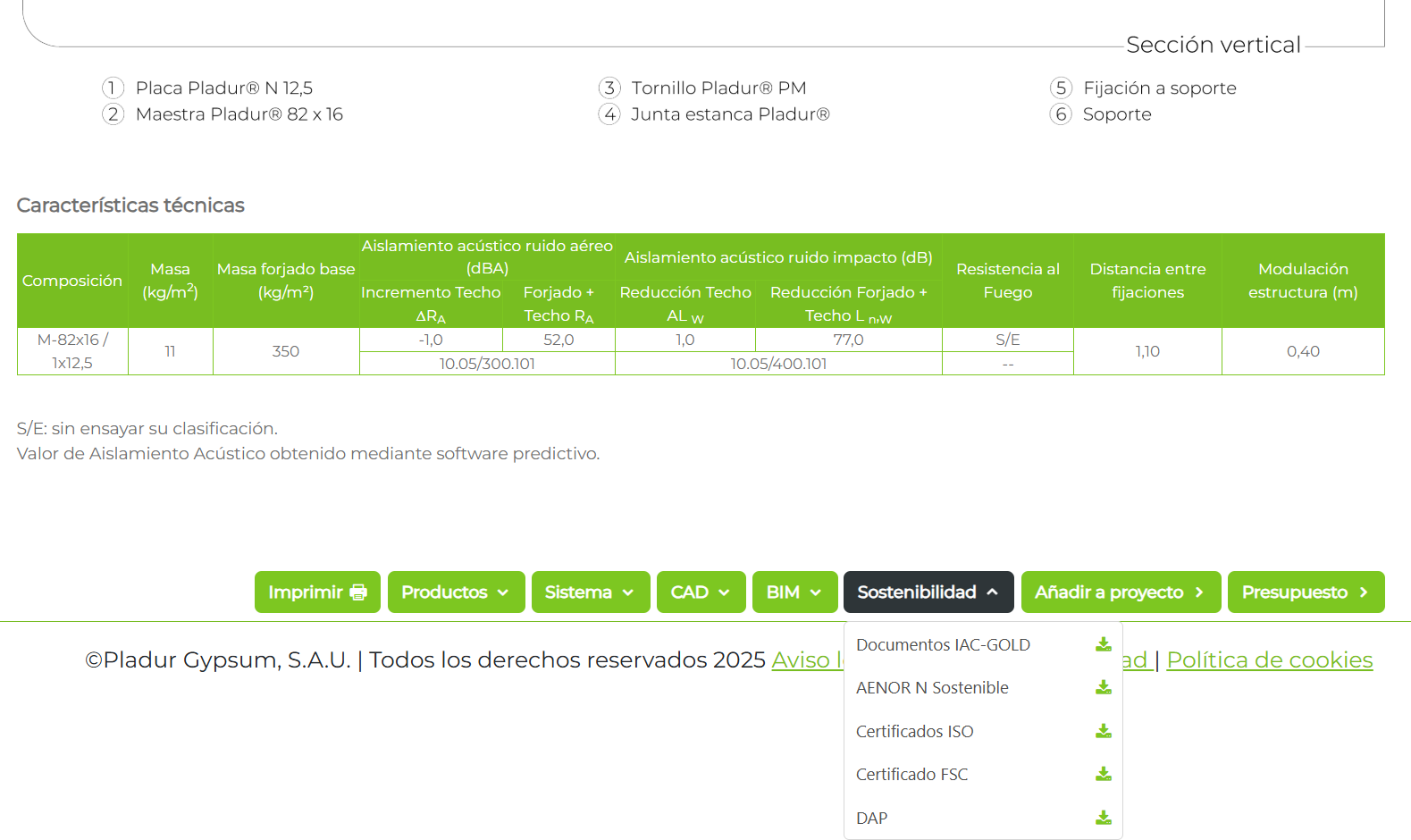Expand the CAD dropdown menu

[x=701, y=592]
